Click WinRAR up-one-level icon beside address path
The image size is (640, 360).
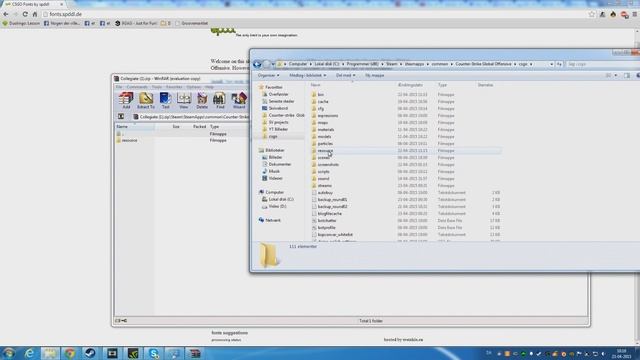pos(121,117)
